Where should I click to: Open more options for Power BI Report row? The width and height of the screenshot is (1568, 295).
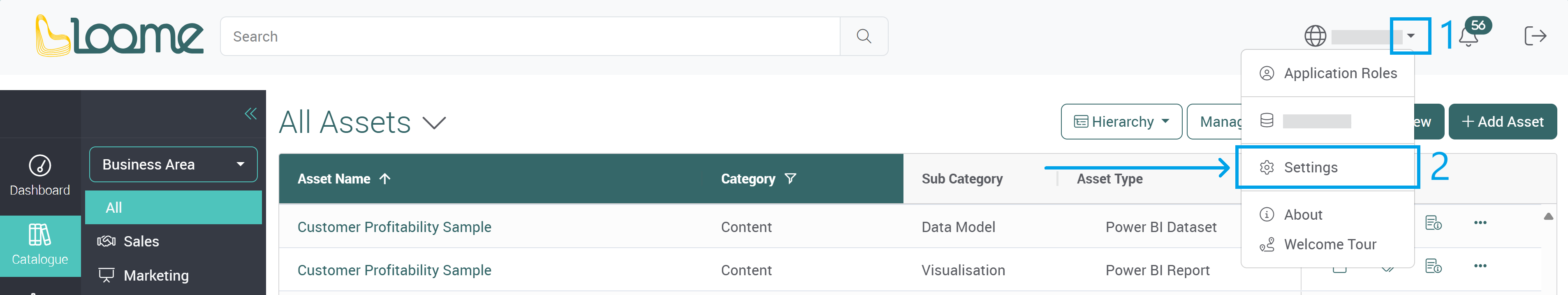1480,266
